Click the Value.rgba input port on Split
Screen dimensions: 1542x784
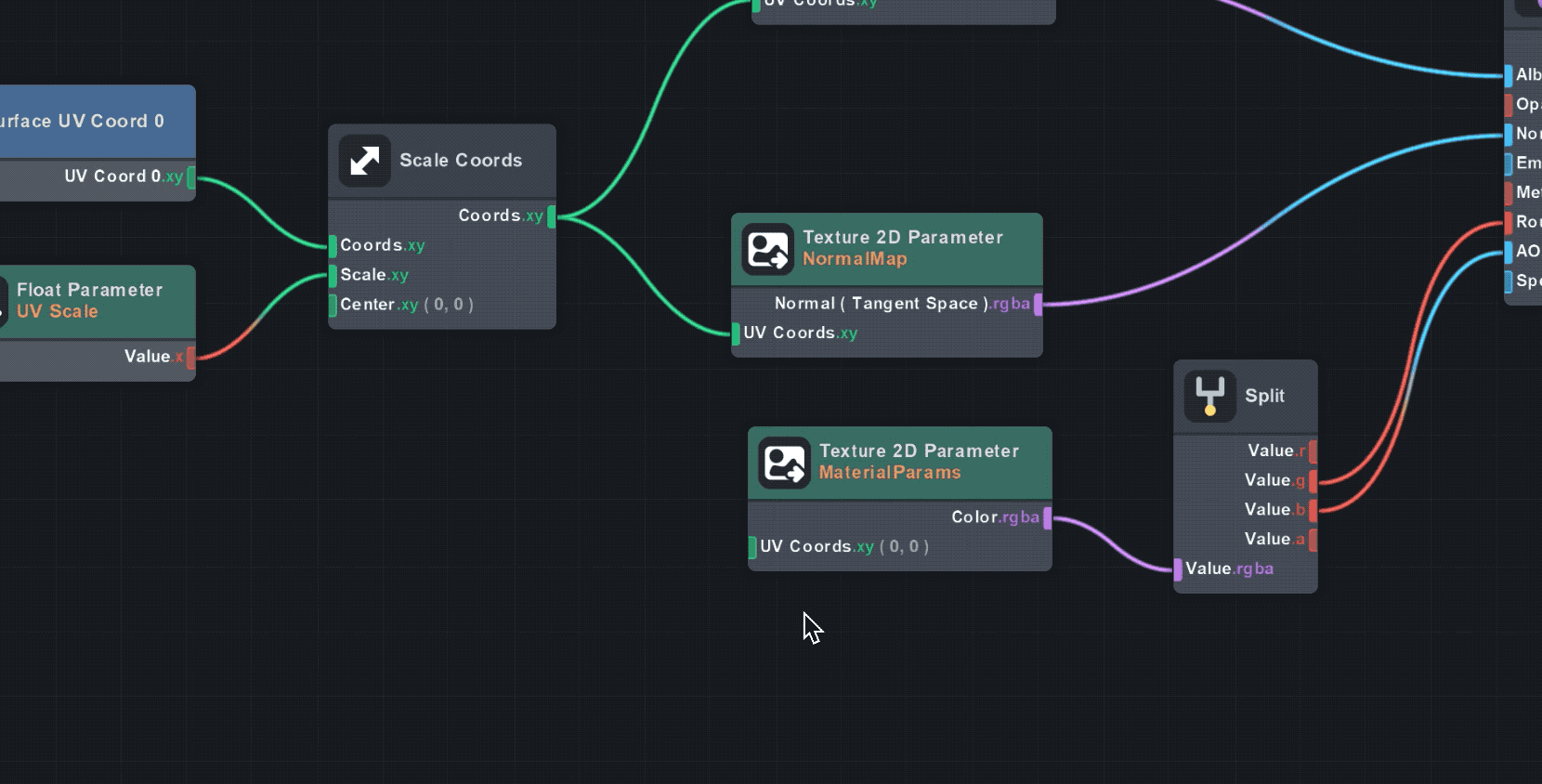click(x=1178, y=569)
